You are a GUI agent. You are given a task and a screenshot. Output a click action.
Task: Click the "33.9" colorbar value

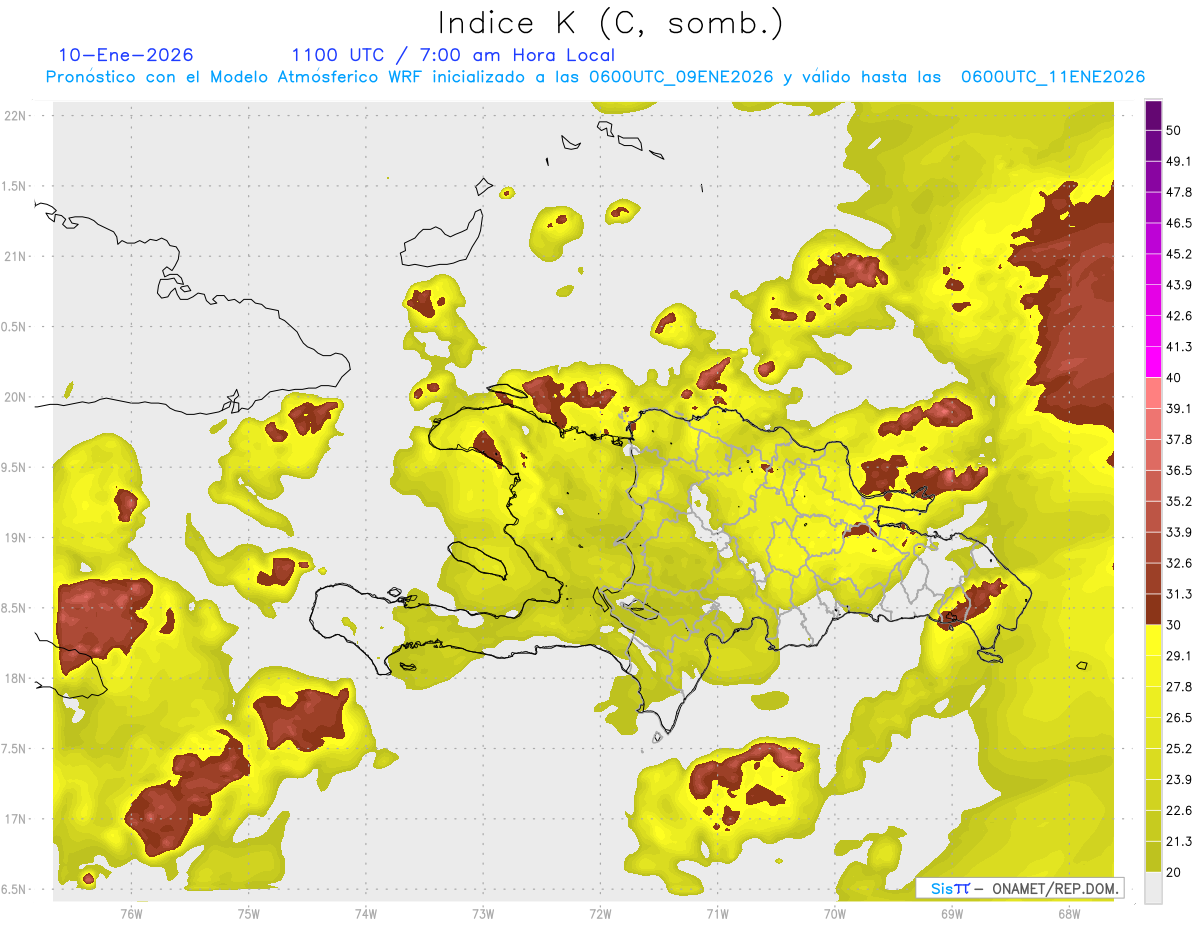point(1179,532)
